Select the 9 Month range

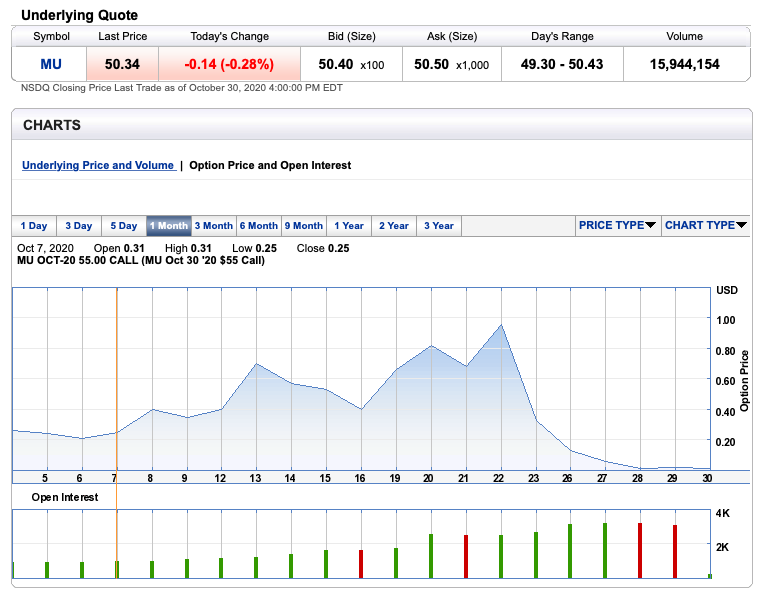click(303, 226)
